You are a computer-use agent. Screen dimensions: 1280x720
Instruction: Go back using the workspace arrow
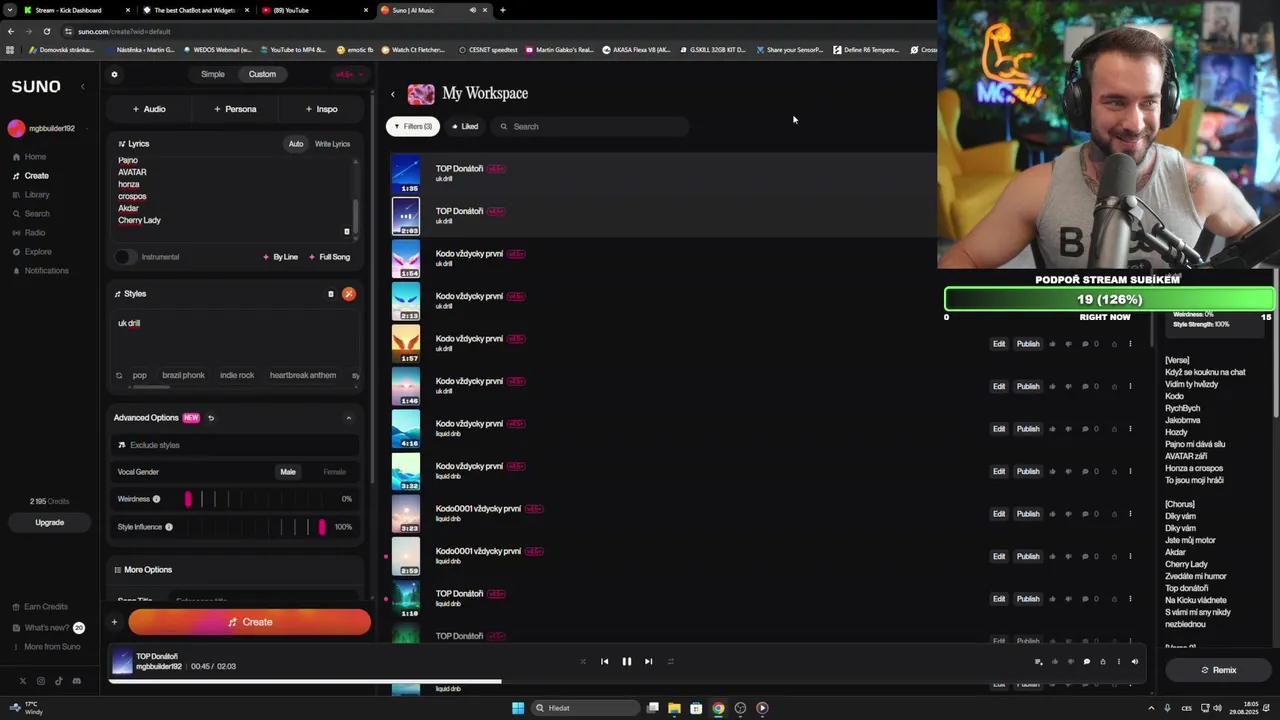(393, 94)
